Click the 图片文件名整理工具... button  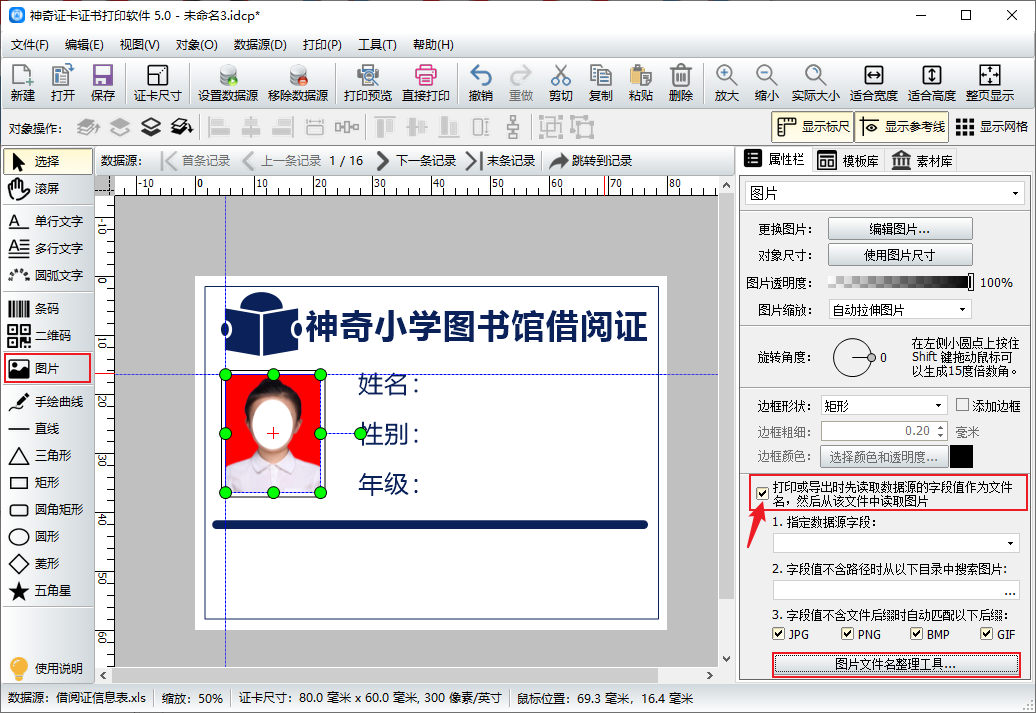896,664
